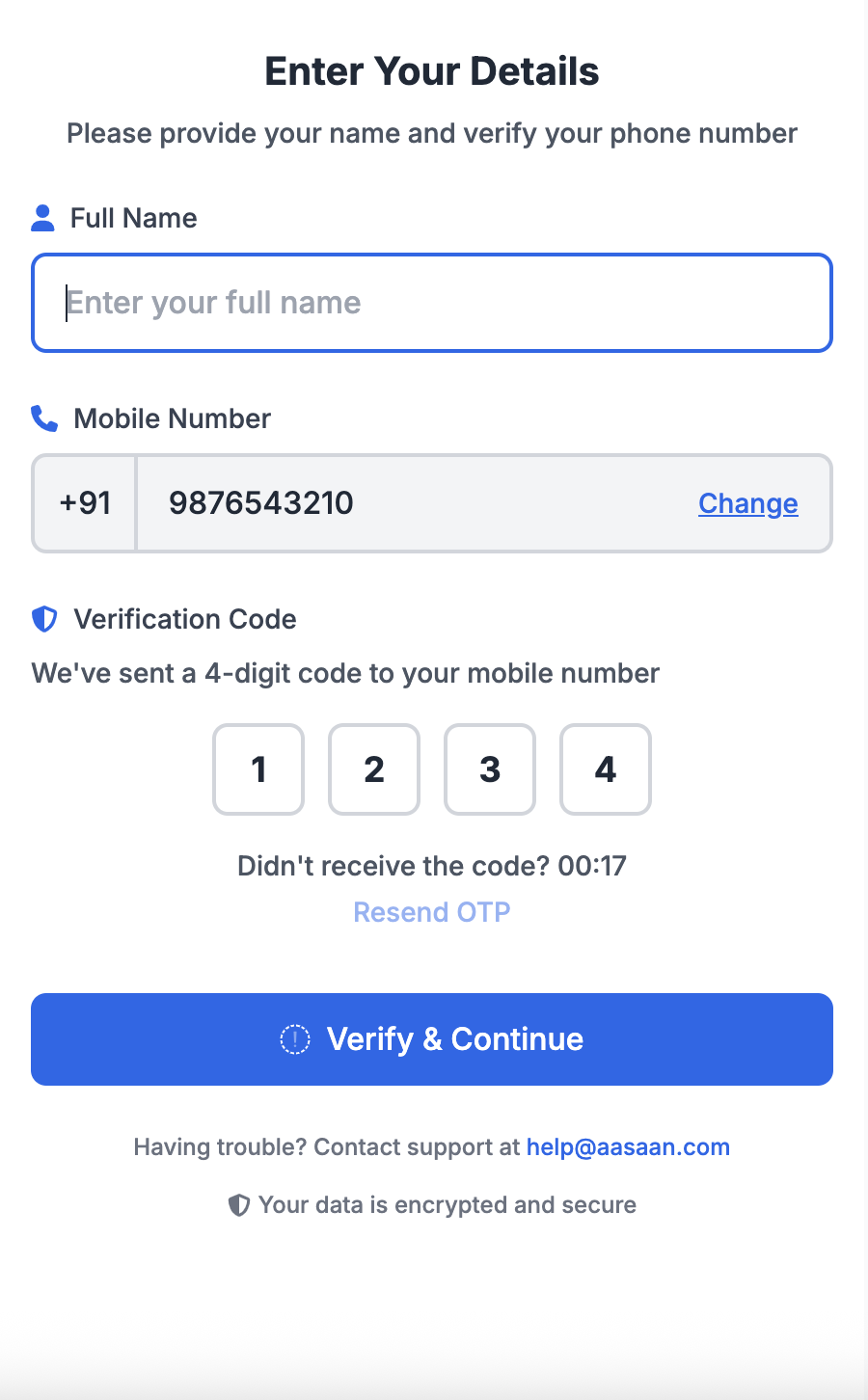Select the third OTP digit box
Image resolution: width=868 pixels, height=1400 pixels.
pos(490,769)
